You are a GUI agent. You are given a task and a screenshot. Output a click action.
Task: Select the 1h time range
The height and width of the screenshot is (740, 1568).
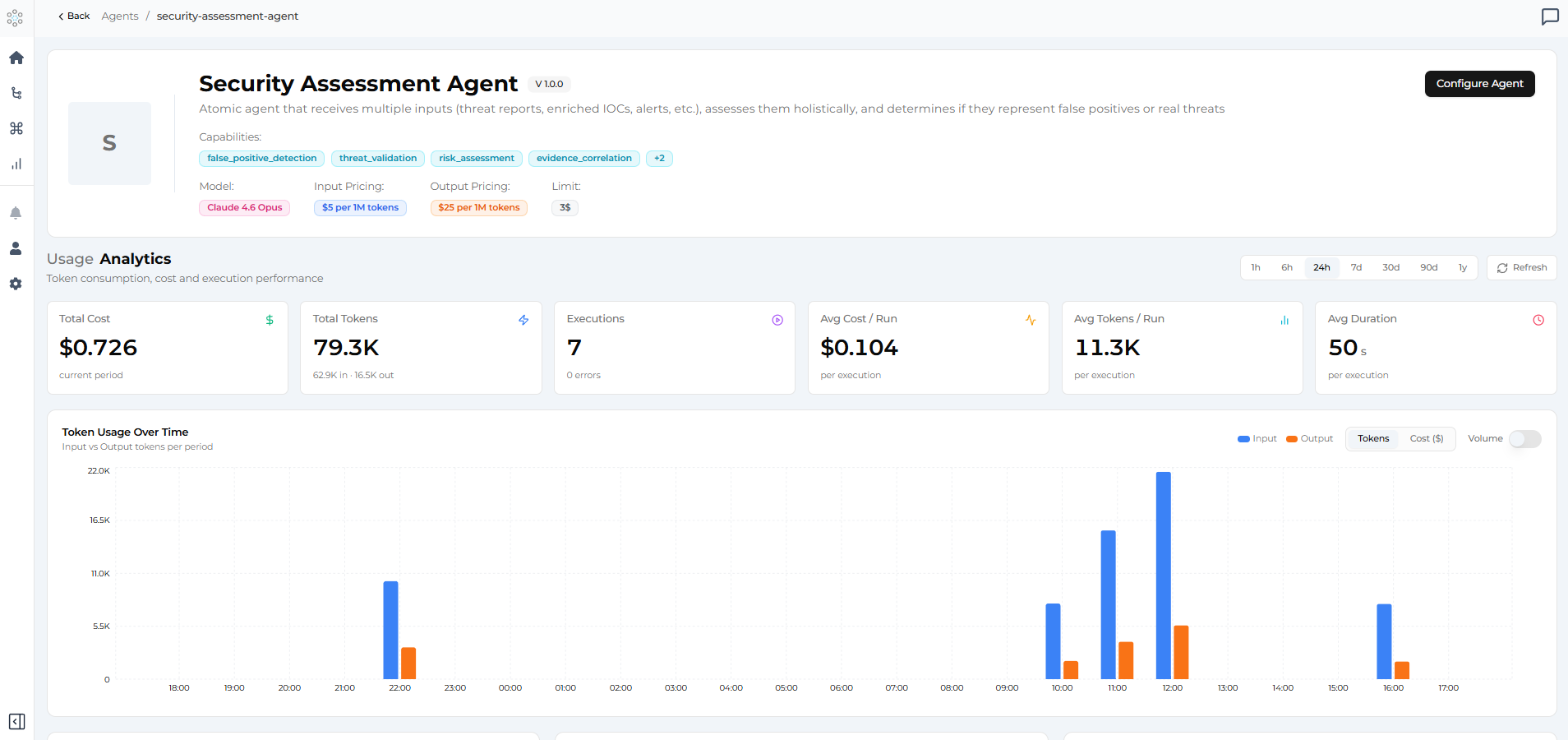[1256, 268]
